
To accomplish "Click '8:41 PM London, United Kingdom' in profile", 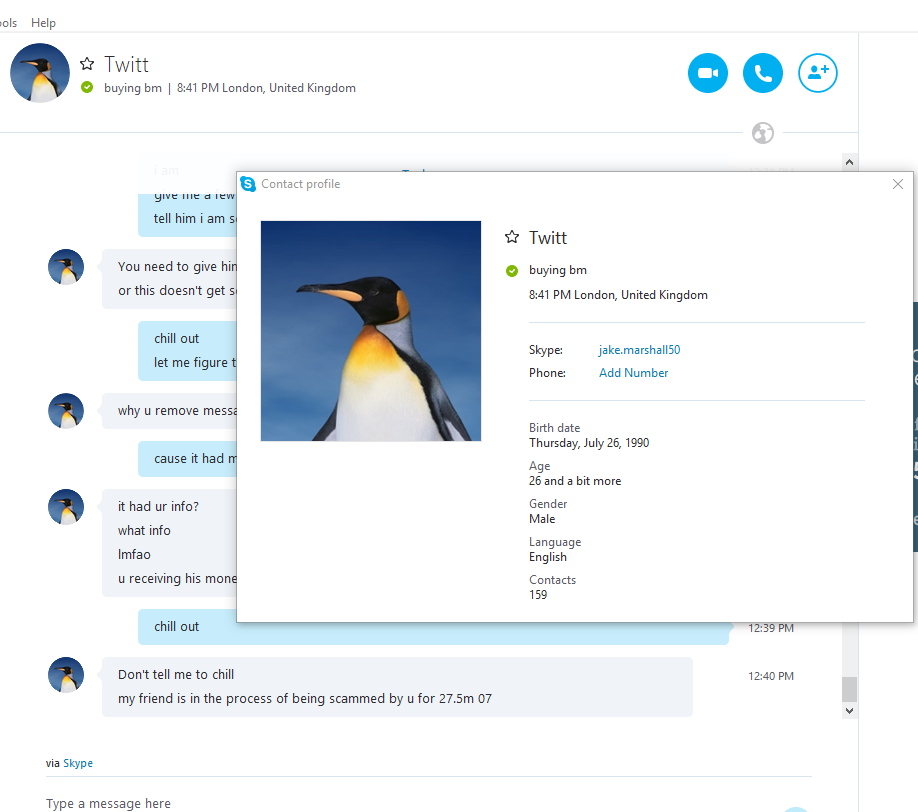I will click(618, 294).
